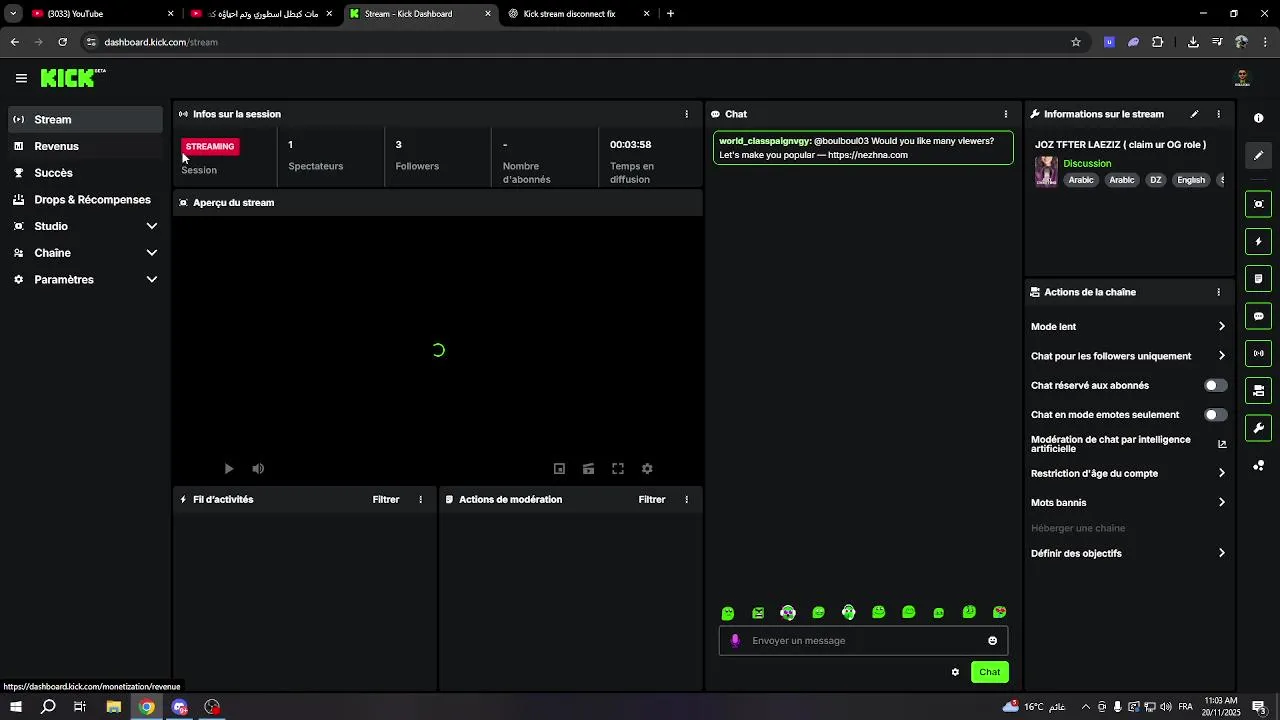The height and width of the screenshot is (720, 1280).
Task: Open Windows Start menu on taskbar
Action: click(15, 707)
